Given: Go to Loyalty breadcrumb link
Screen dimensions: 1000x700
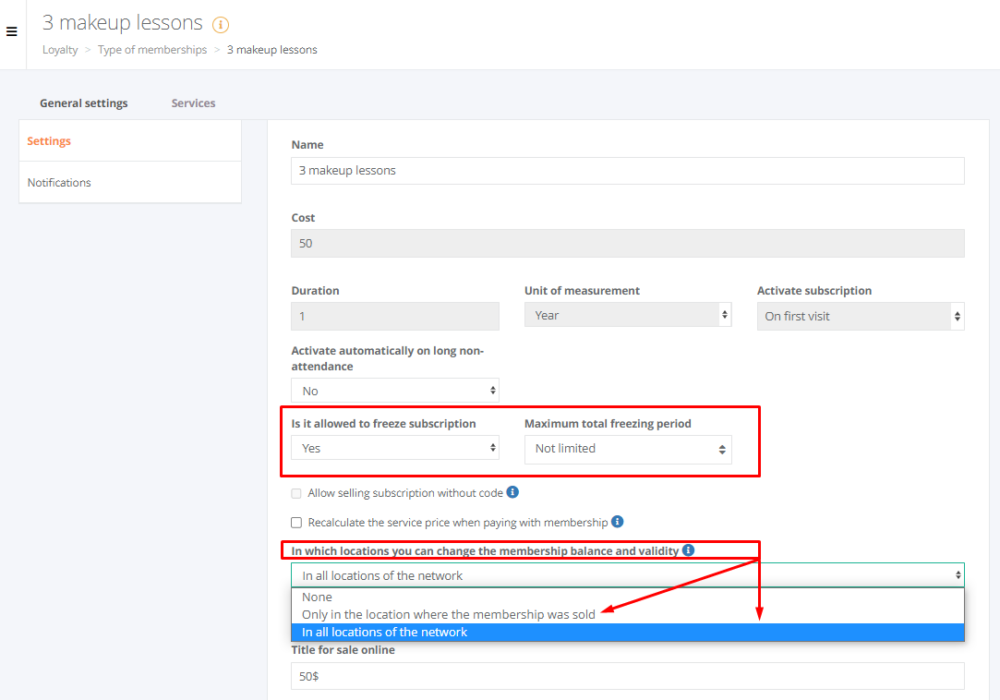Looking at the screenshot, I should click(60, 50).
